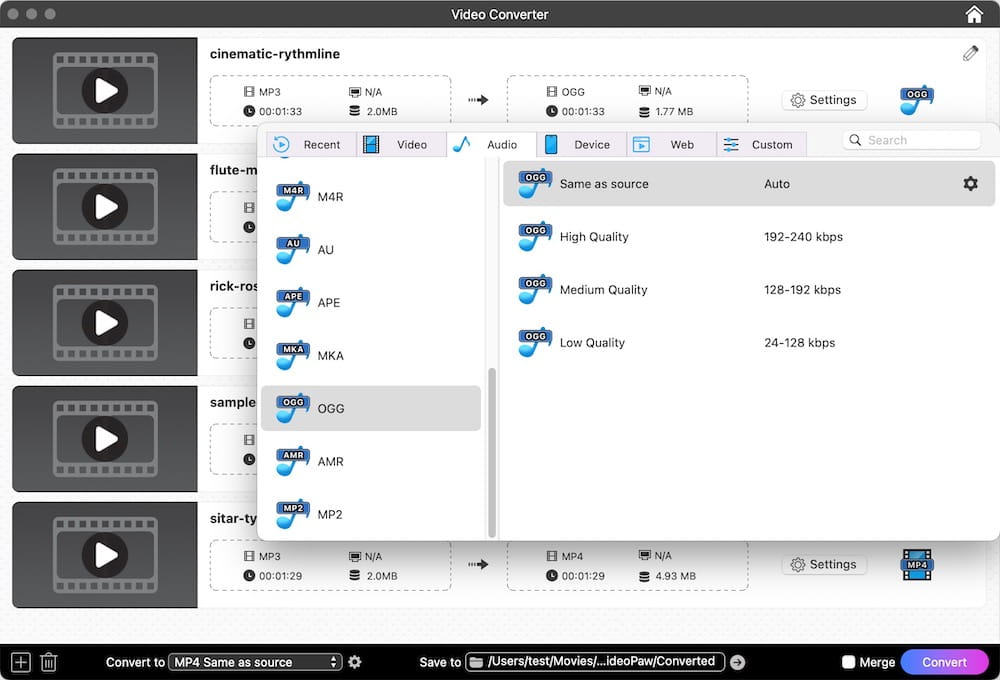The width and height of the screenshot is (1000, 680).
Task: Click the format list scrollbar
Action: (x=491, y=450)
